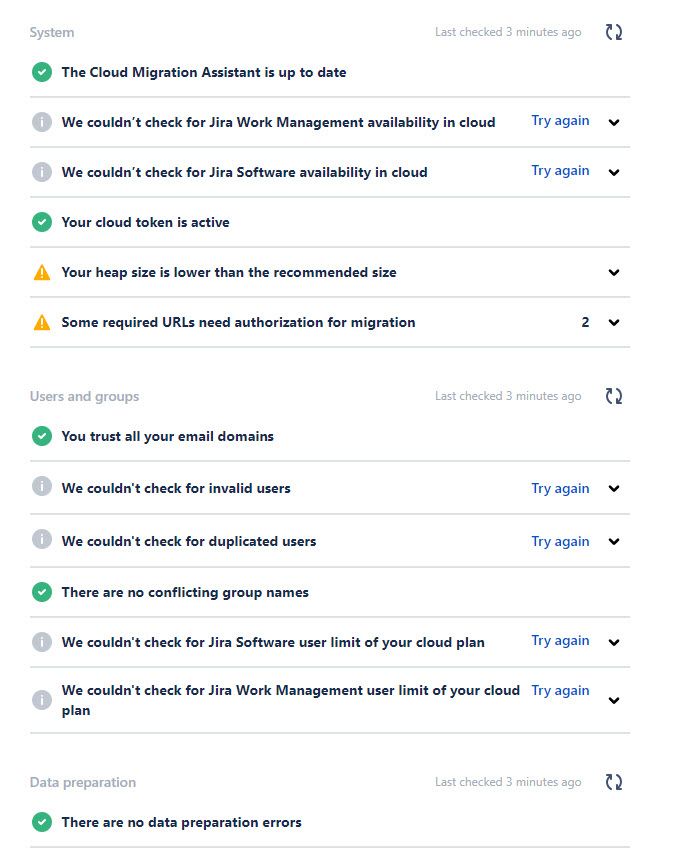The image size is (678, 861).
Task: Click the info icon for invalid users
Action: point(42,487)
